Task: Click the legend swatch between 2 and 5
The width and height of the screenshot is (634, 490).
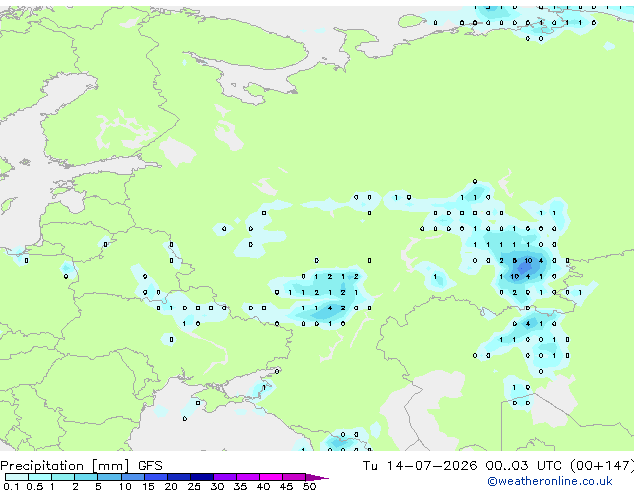Action: point(86,477)
